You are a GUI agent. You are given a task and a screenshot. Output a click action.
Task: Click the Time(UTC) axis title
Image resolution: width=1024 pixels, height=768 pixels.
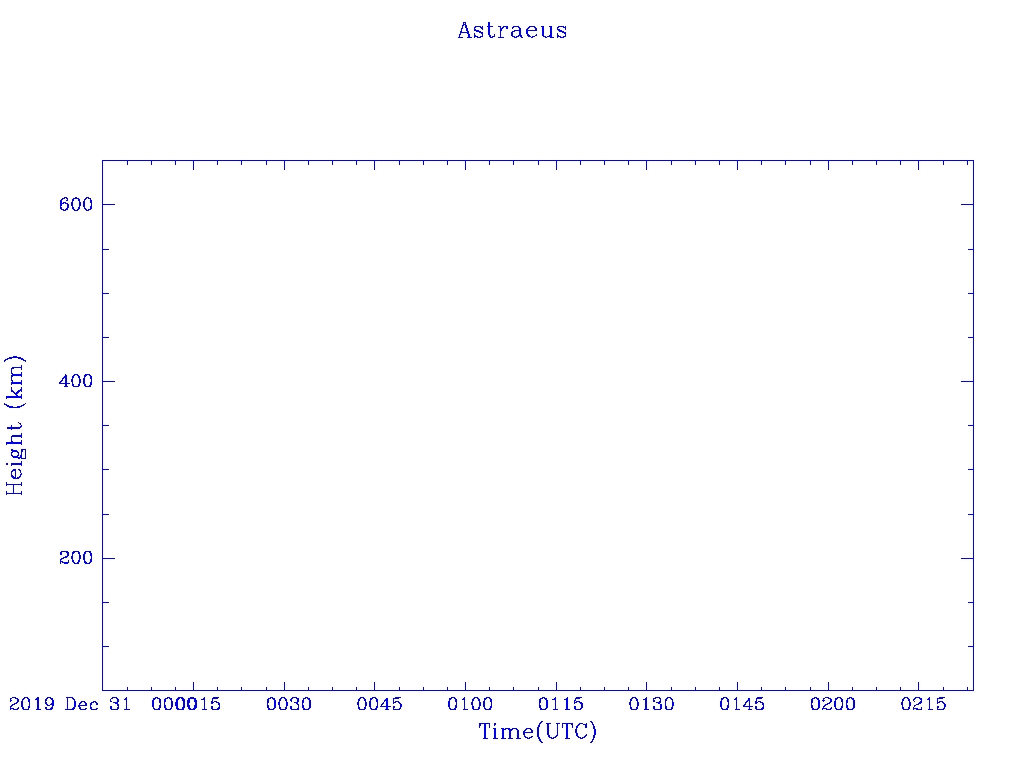538,731
